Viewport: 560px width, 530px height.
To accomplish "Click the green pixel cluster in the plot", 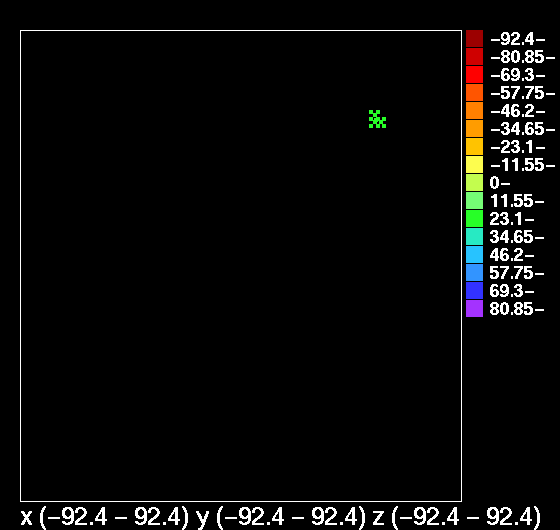I will [x=377, y=119].
